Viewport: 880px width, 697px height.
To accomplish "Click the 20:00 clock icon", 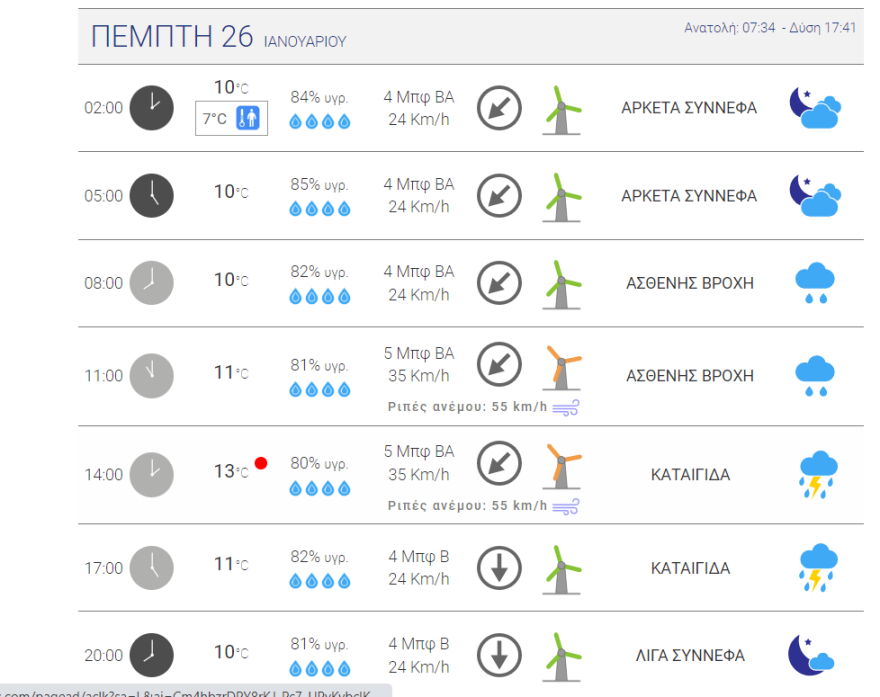I will [152, 655].
